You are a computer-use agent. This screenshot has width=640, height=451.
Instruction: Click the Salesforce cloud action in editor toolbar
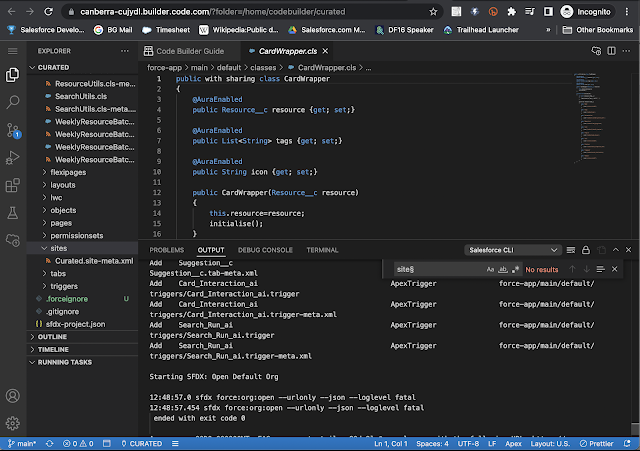pos(596,51)
